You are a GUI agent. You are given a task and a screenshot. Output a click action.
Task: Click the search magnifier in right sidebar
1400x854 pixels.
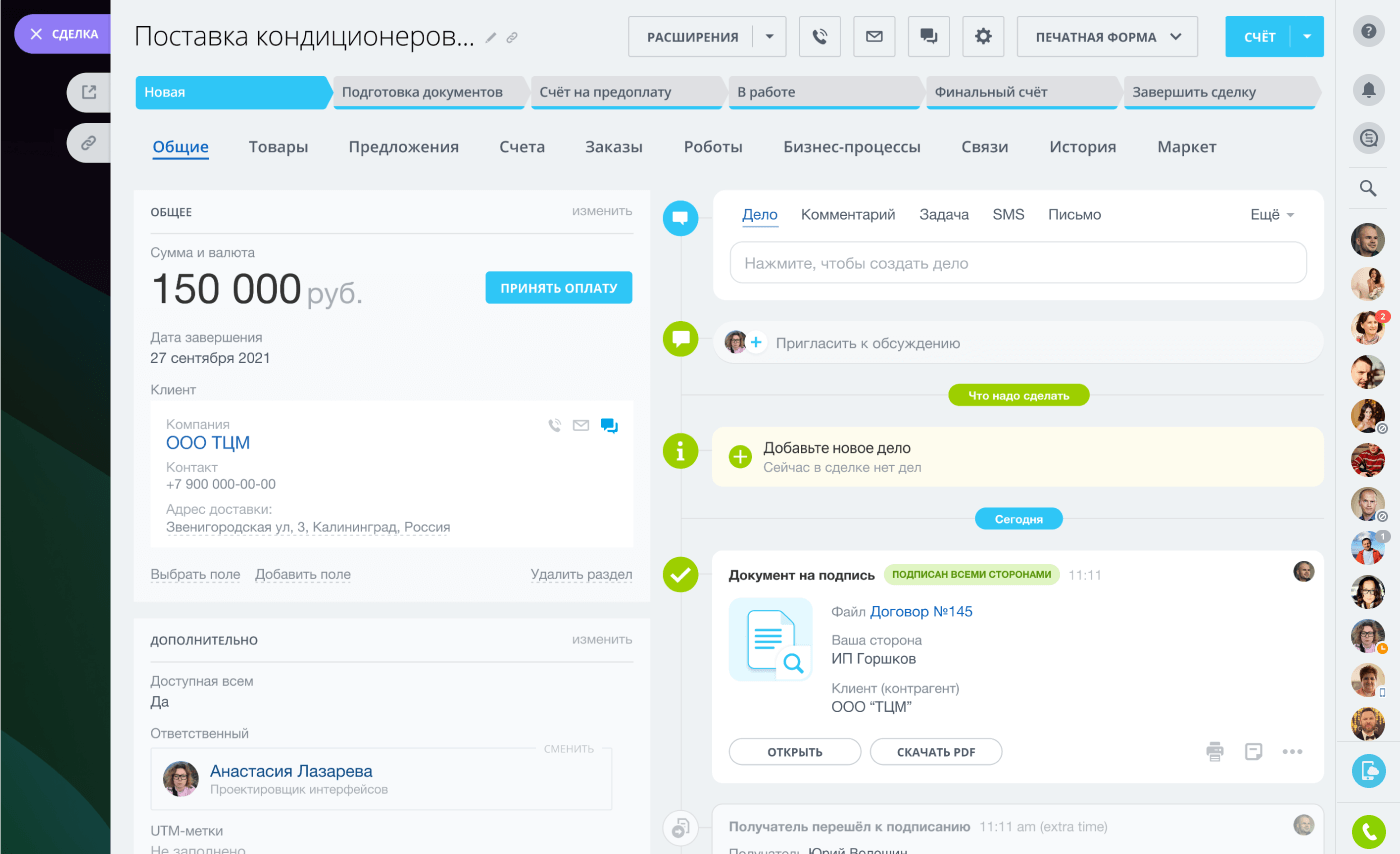pyautogui.click(x=1368, y=188)
